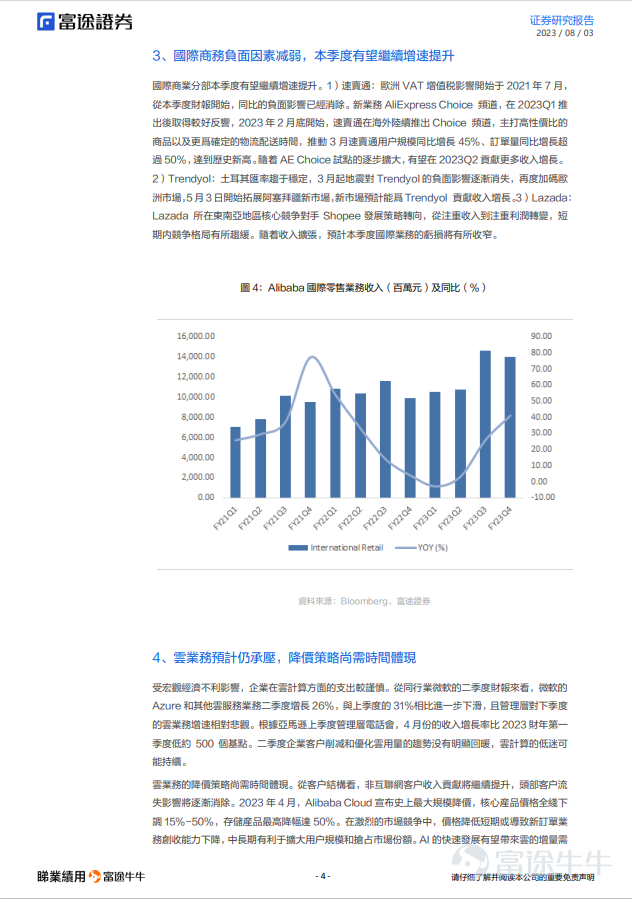
Task: Click the 8,000.00 left axis value
Action: point(198,417)
